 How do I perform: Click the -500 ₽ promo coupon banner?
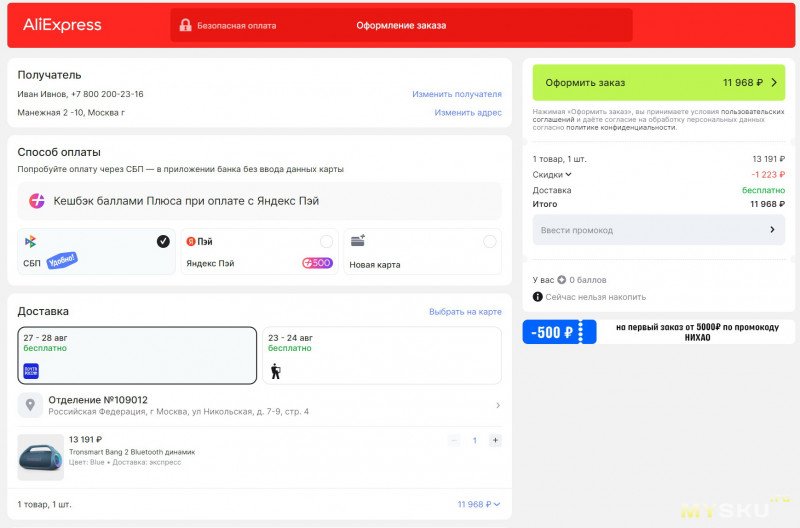pos(659,332)
